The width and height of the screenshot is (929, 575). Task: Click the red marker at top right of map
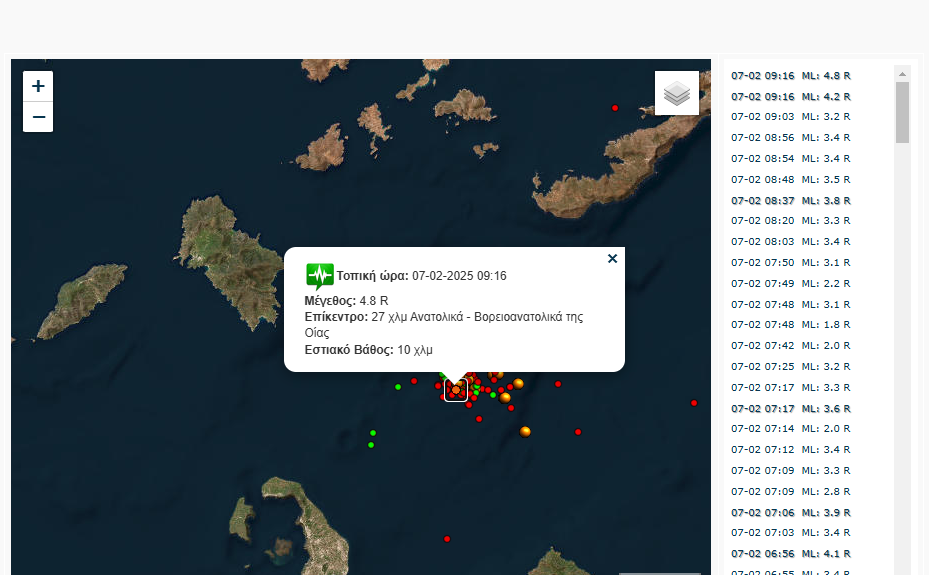(x=615, y=108)
